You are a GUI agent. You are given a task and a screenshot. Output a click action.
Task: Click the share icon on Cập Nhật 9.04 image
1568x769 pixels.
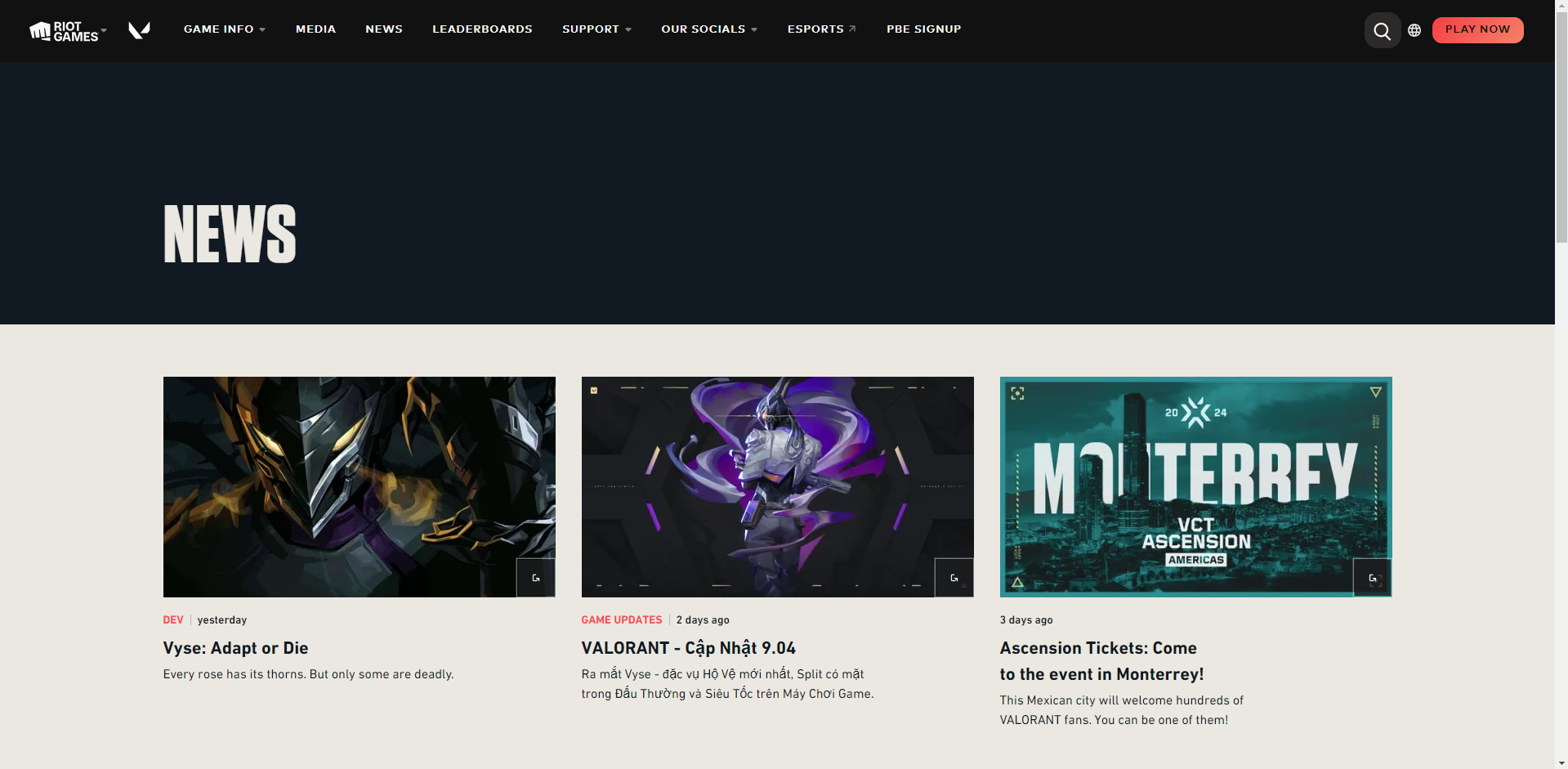(954, 578)
